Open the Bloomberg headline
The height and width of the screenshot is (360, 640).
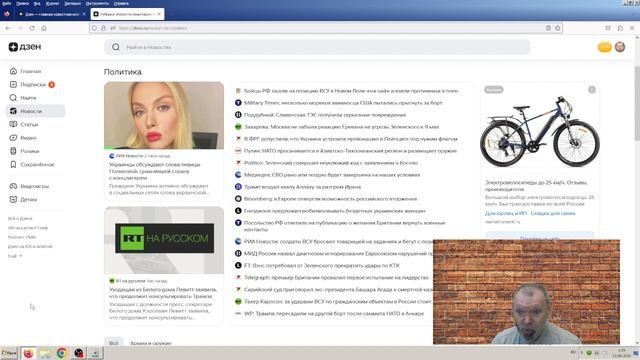[x=330, y=199]
